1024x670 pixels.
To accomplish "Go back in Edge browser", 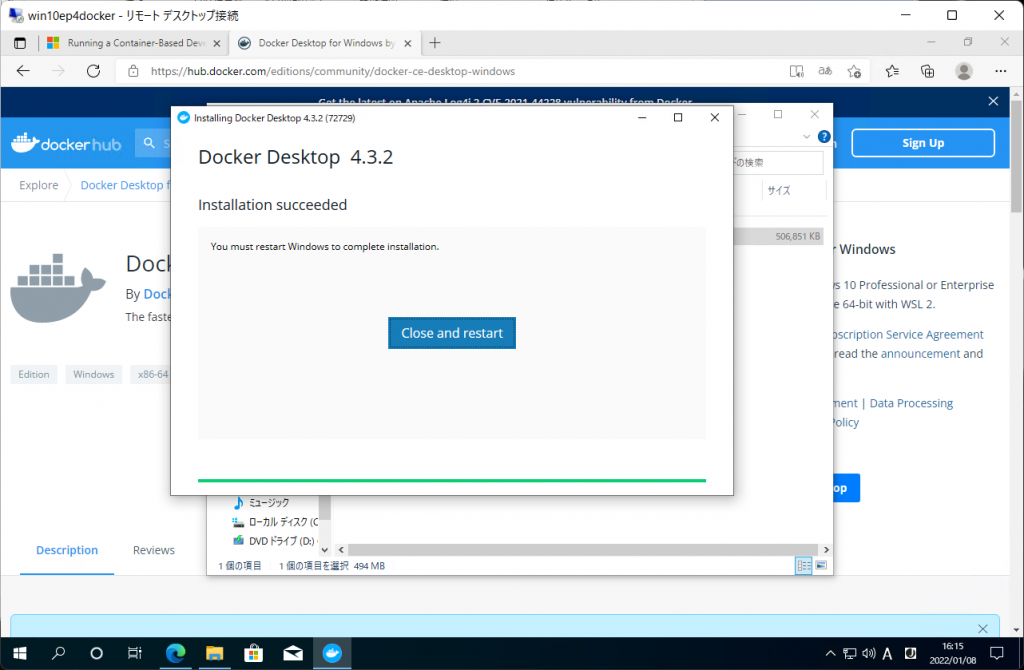I will [x=24, y=71].
